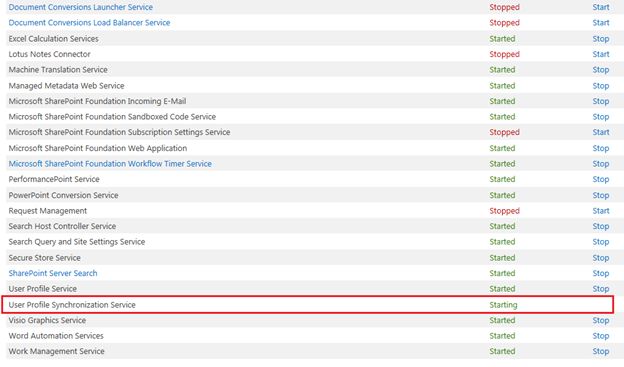
Task: Stop Search Host Controller Service
Action: click(601, 226)
